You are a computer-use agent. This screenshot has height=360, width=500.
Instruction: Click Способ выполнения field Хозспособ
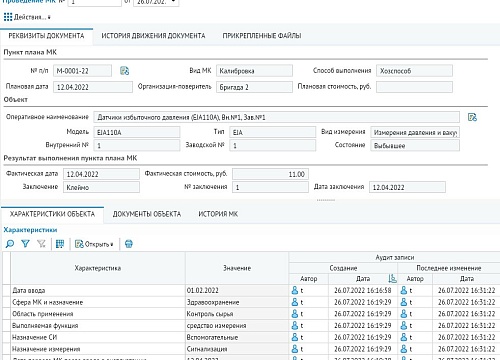pyautogui.click(x=414, y=71)
